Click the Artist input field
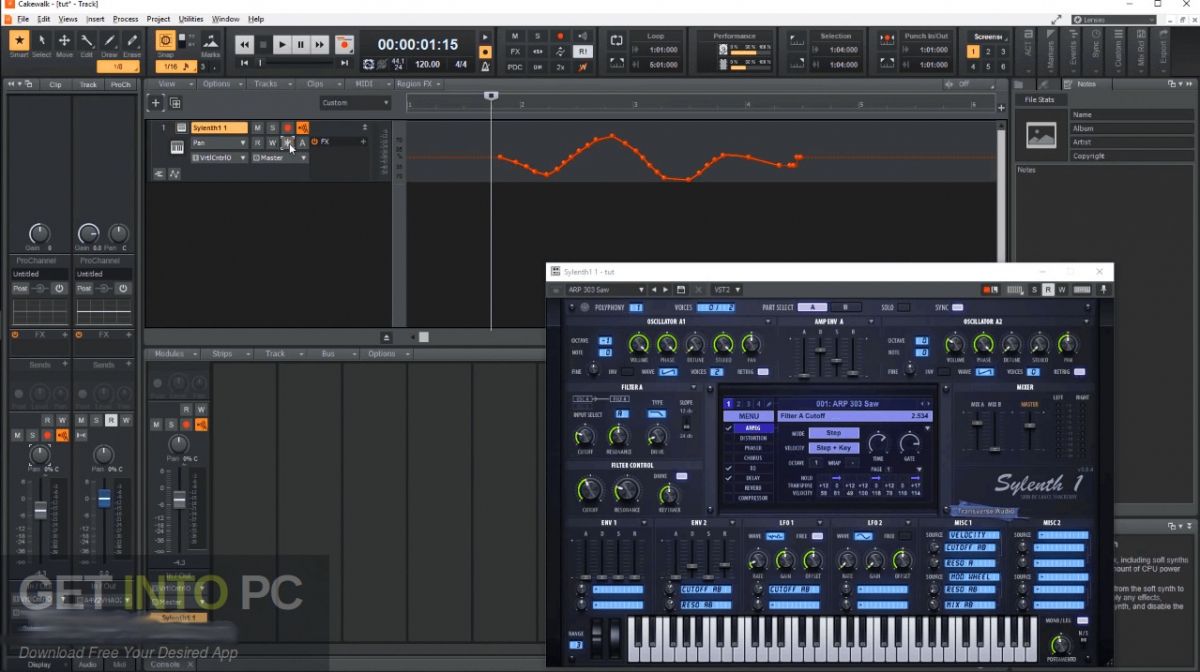Image resolution: width=1200 pixels, height=672 pixels. click(x=1132, y=143)
